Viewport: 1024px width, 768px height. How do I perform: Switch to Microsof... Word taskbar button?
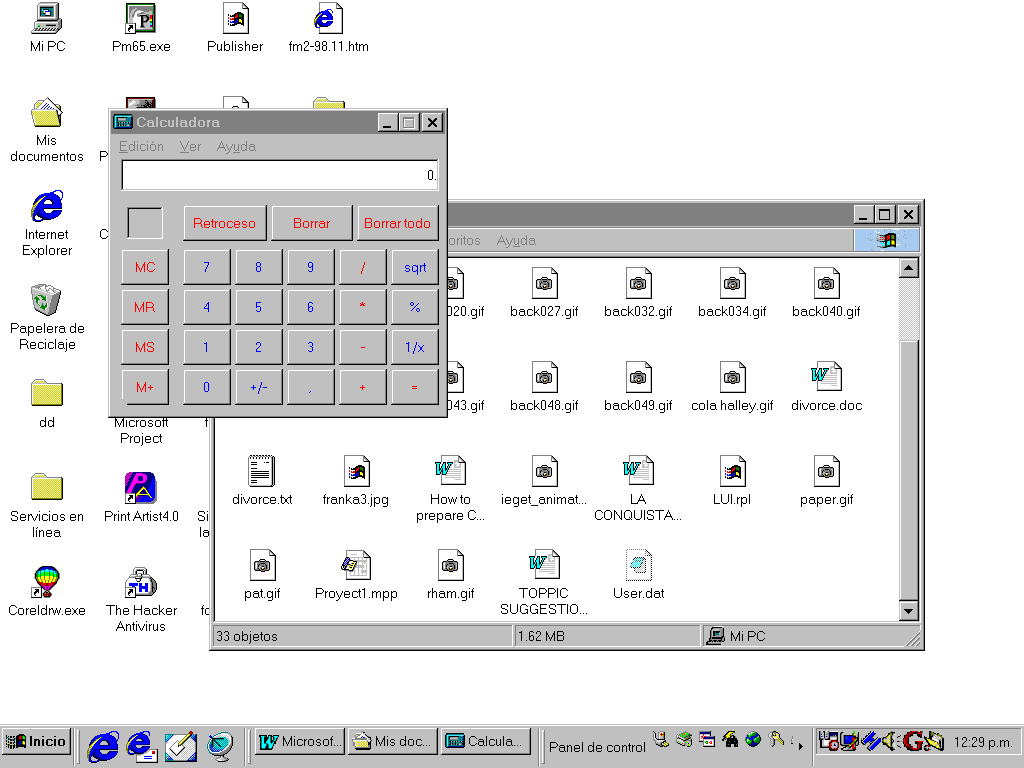coord(300,741)
